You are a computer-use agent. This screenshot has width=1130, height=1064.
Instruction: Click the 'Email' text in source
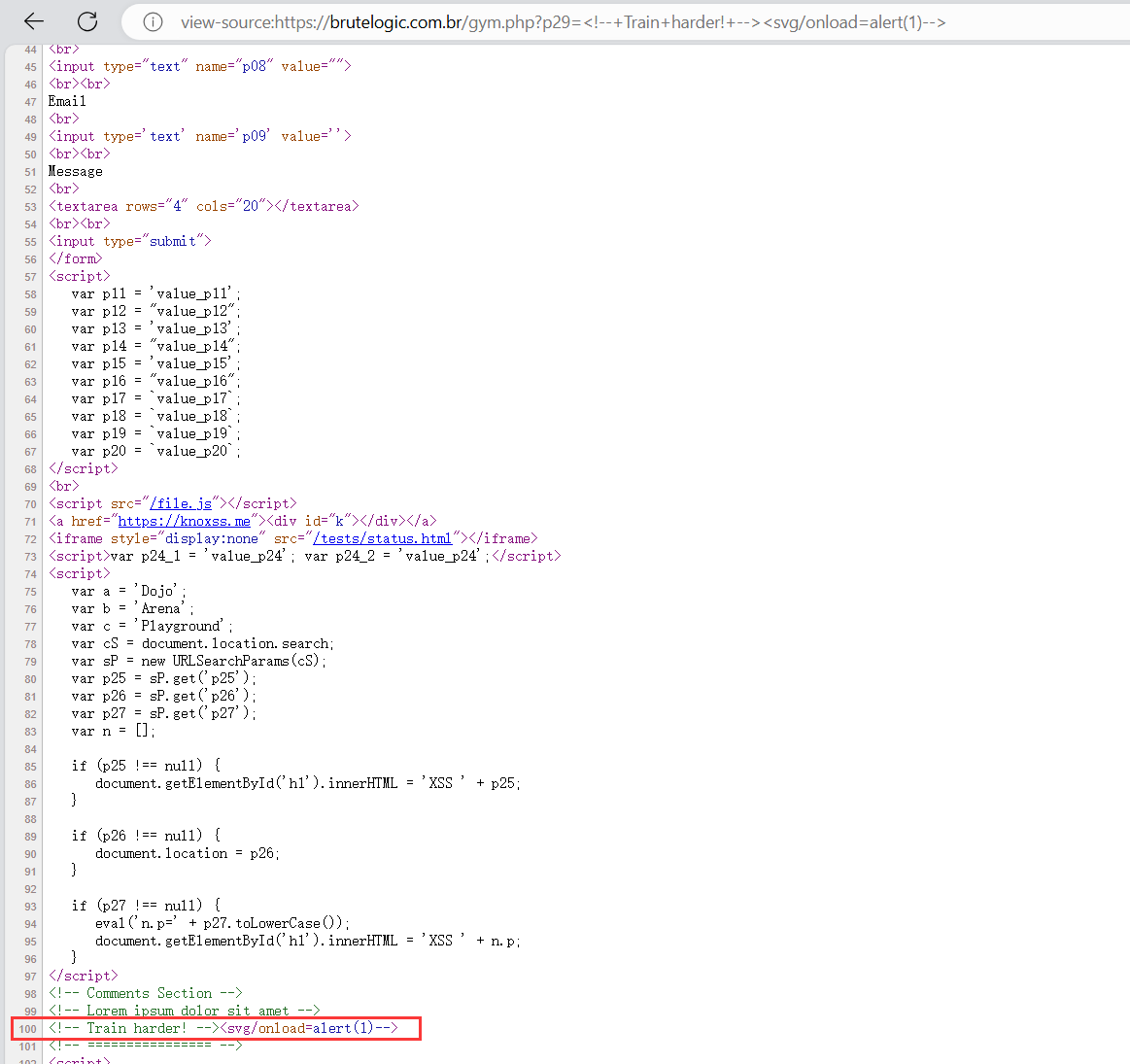click(x=67, y=101)
